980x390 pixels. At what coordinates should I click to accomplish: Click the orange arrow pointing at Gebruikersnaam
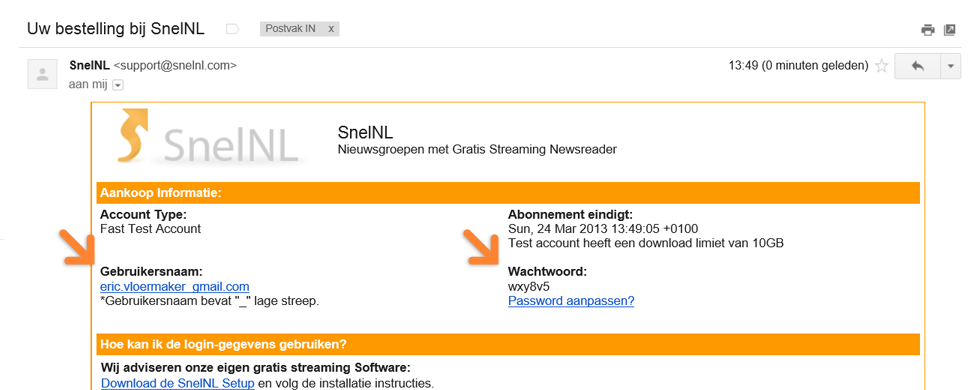coord(79,248)
